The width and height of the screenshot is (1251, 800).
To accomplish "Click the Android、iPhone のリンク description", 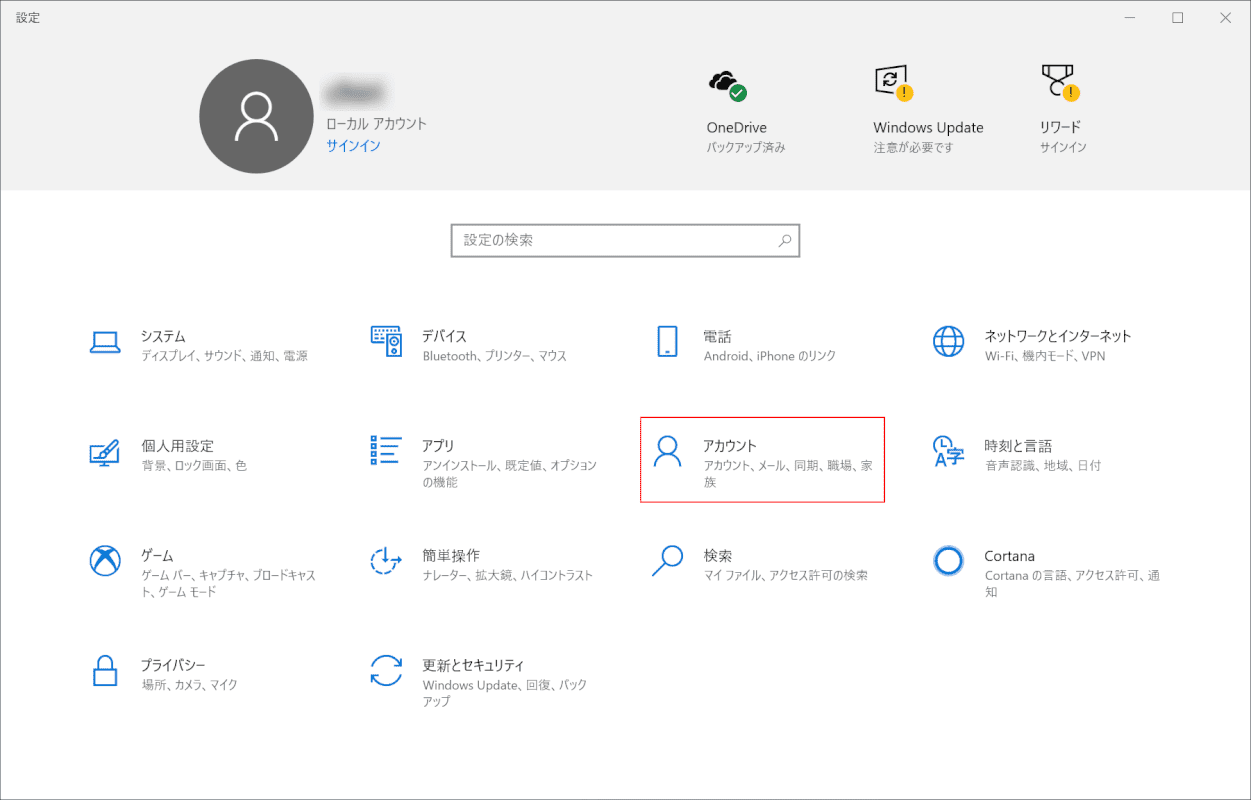I will tap(769, 356).
